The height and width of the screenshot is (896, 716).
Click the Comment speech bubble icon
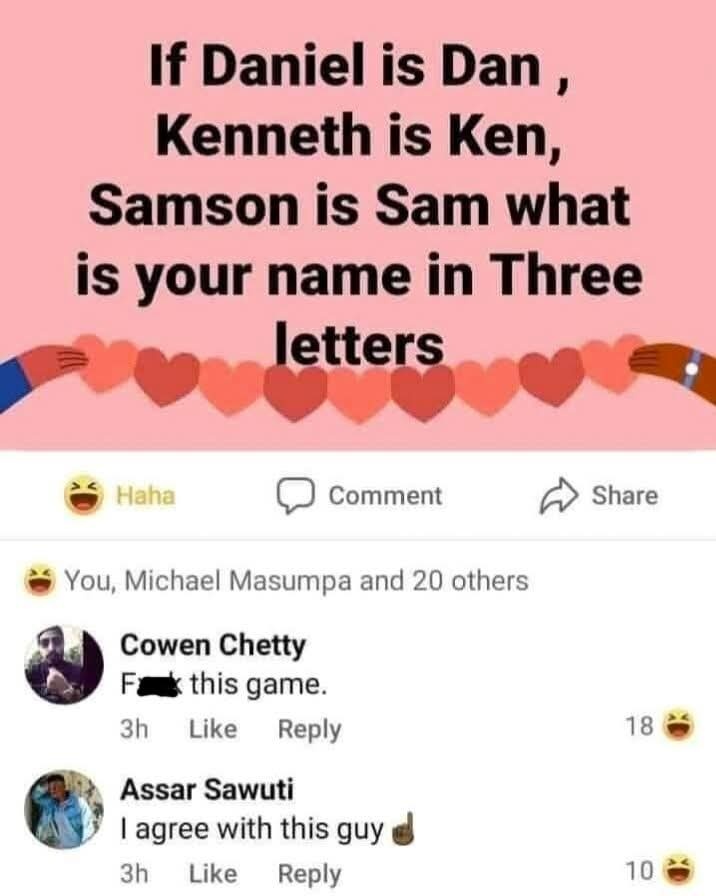tap(296, 496)
